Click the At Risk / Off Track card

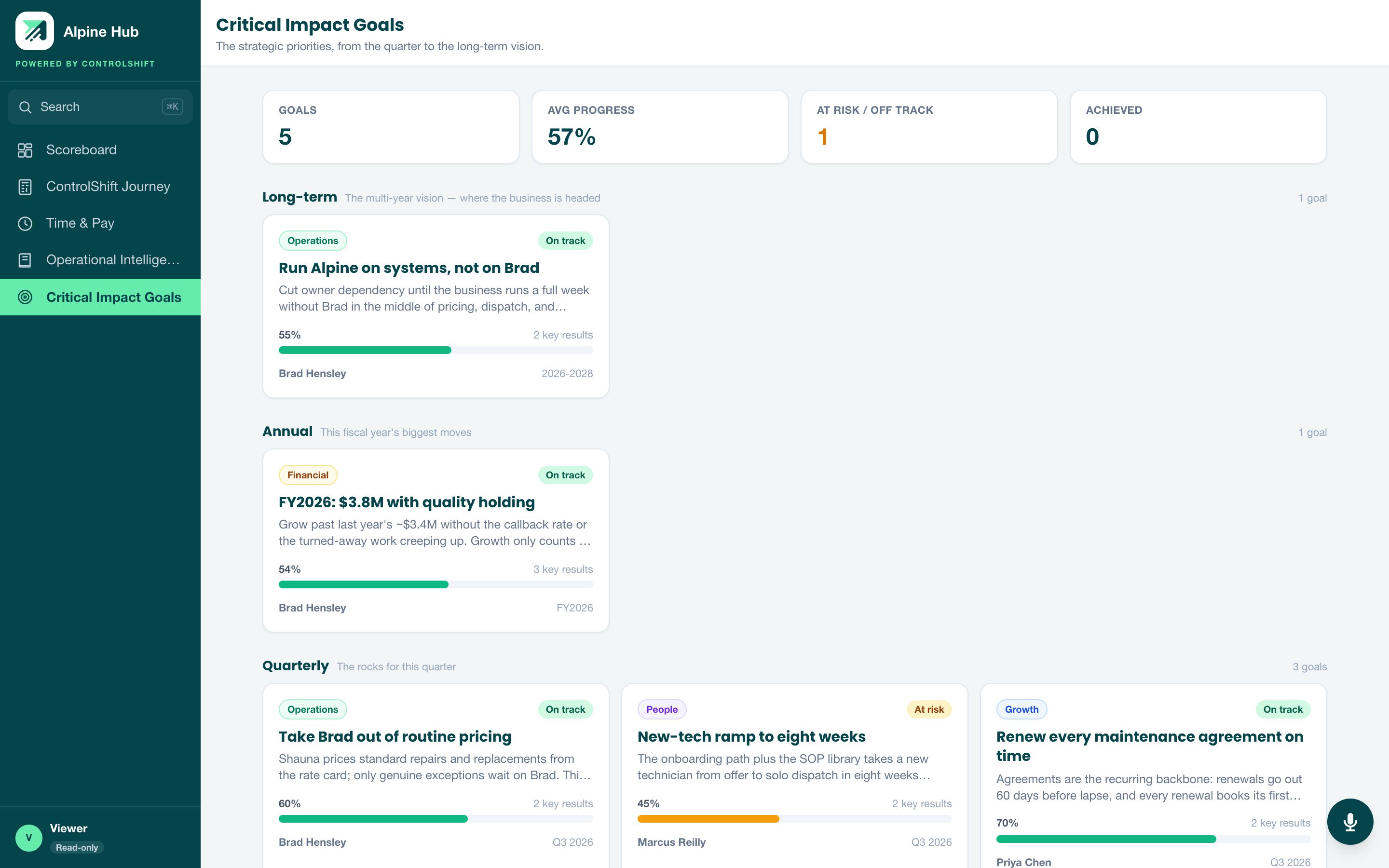coord(929,127)
